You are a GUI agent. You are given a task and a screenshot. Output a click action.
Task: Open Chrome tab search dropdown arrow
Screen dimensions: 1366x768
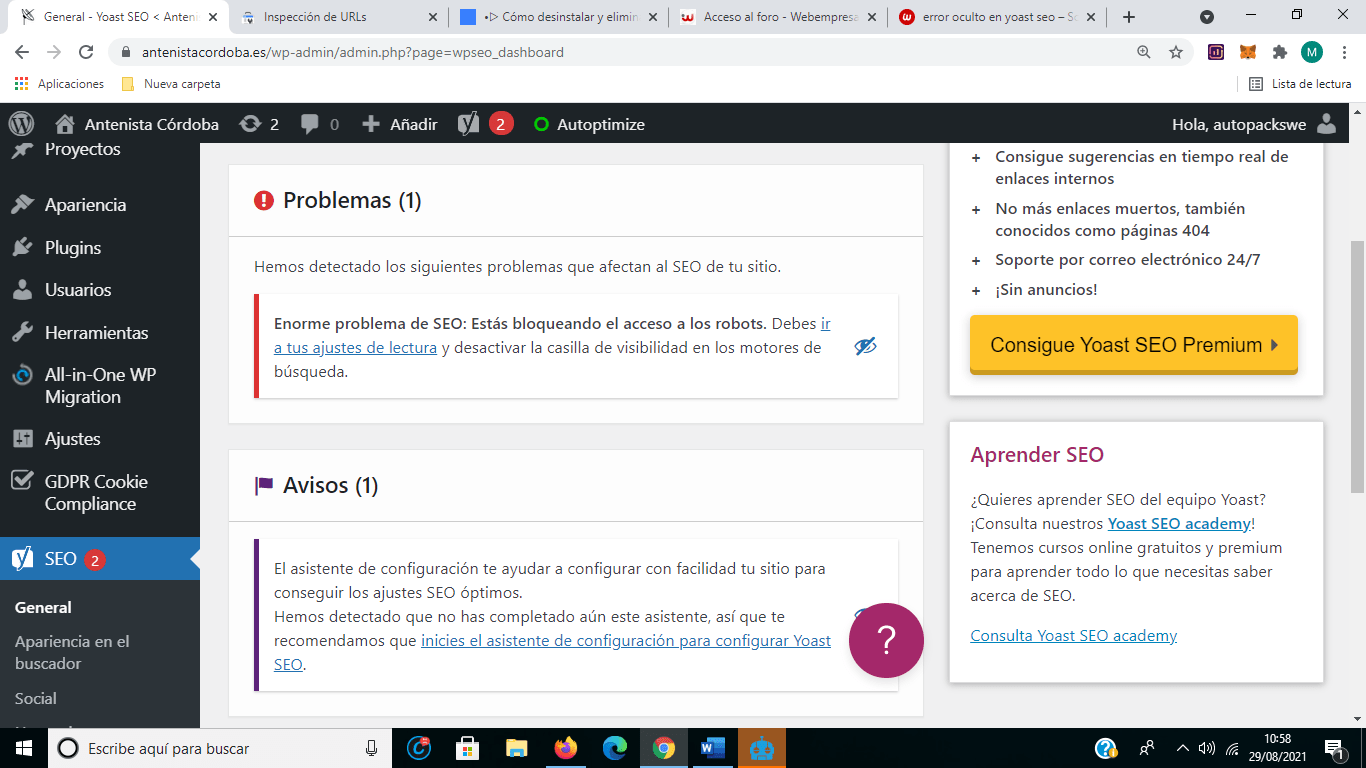pos(1207,17)
